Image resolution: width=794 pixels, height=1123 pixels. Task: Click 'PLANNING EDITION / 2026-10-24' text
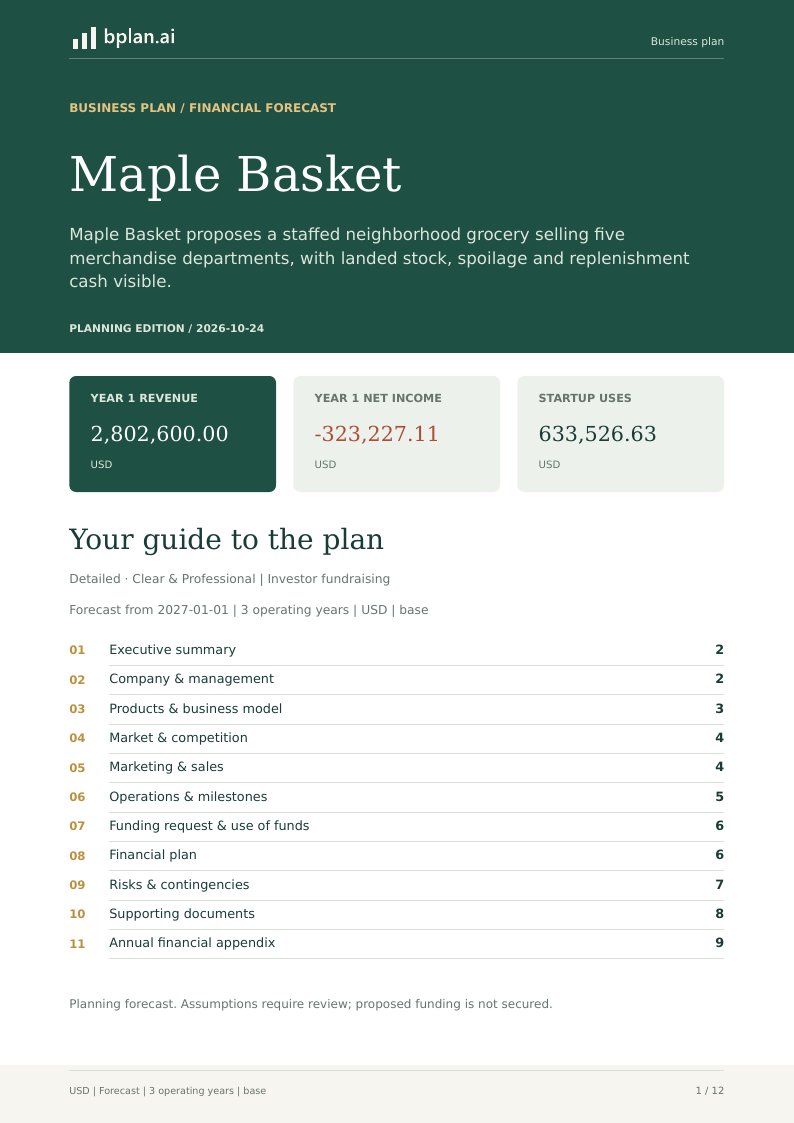pyautogui.click(x=166, y=328)
